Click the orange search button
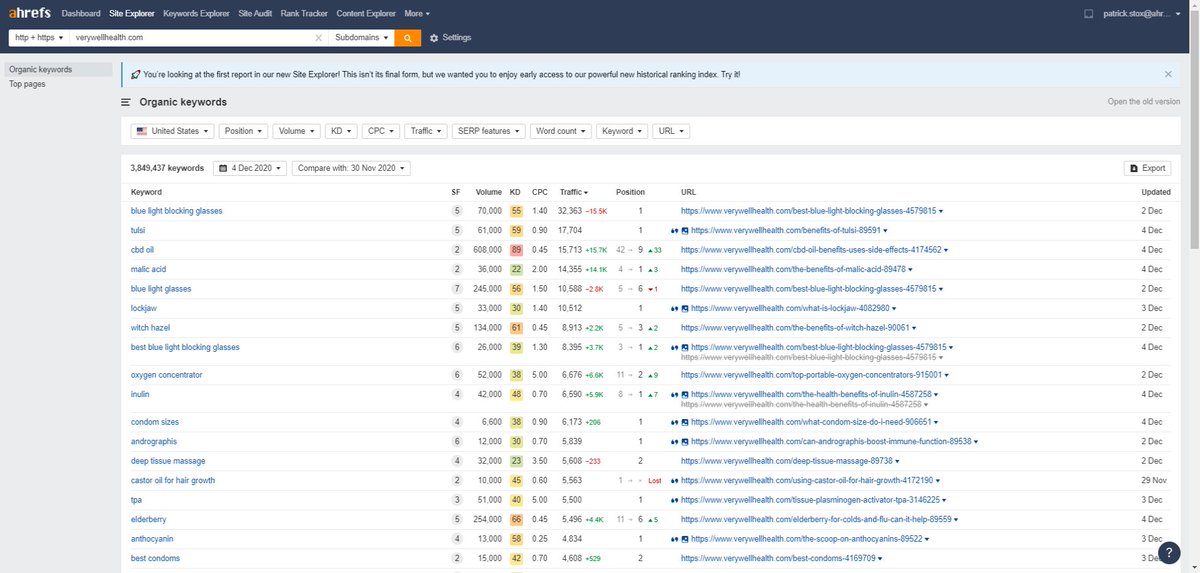Image resolution: width=1200 pixels, height=573 pixels. (x=408, y=37)
